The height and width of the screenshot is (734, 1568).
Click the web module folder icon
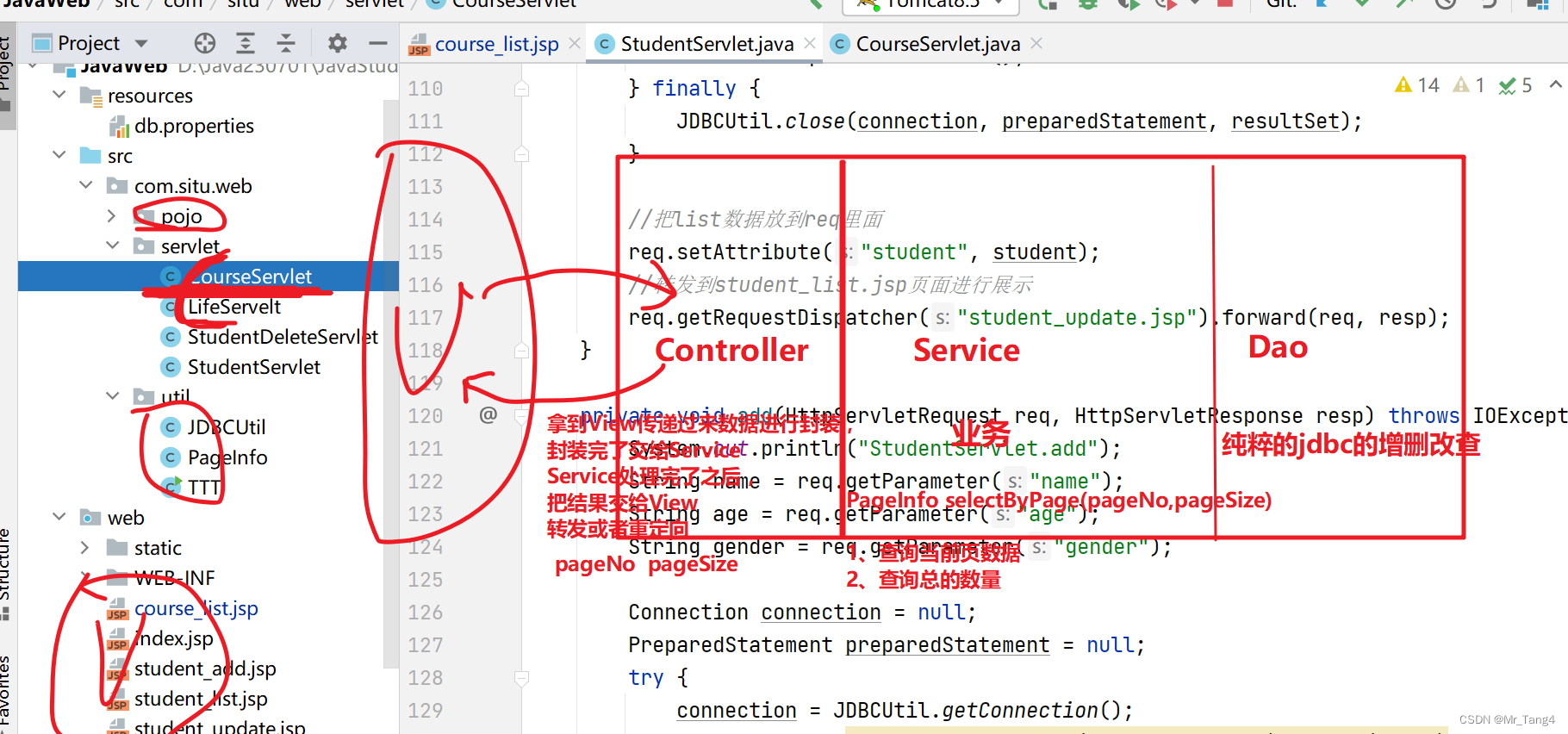click(x=90, y=517)
